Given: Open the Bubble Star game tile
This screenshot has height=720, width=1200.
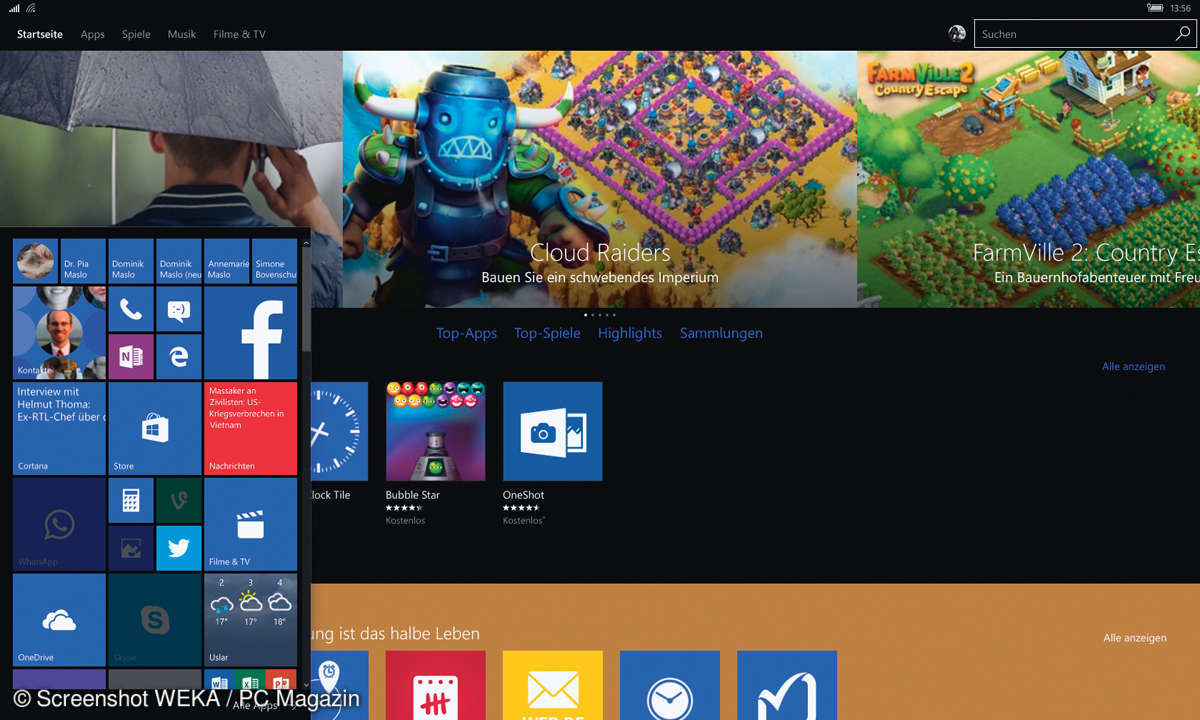Looking at the screenshot, I should click(435, 431).
